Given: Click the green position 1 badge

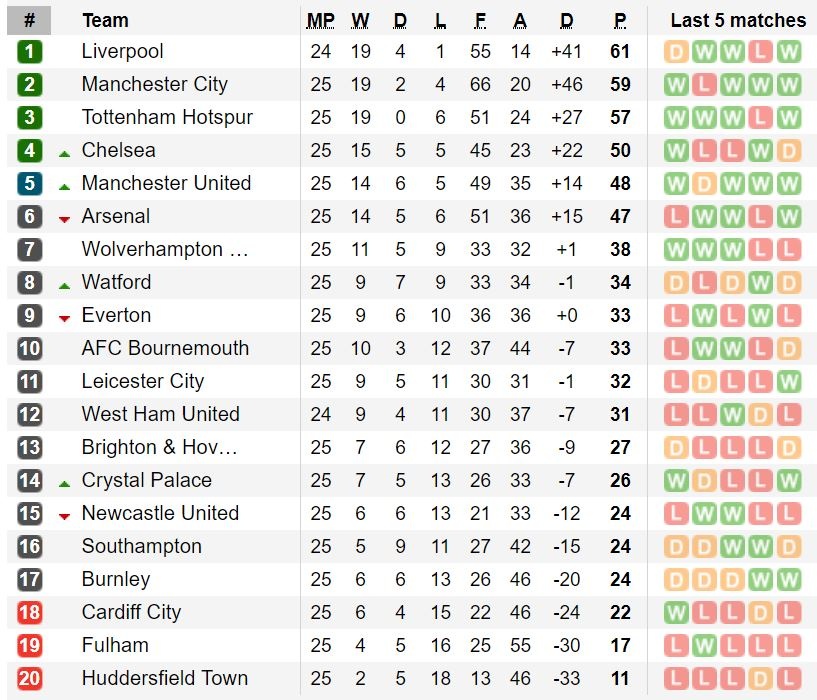Looking at the screenshot, I should pyautogui.click(x=30, y=52).
